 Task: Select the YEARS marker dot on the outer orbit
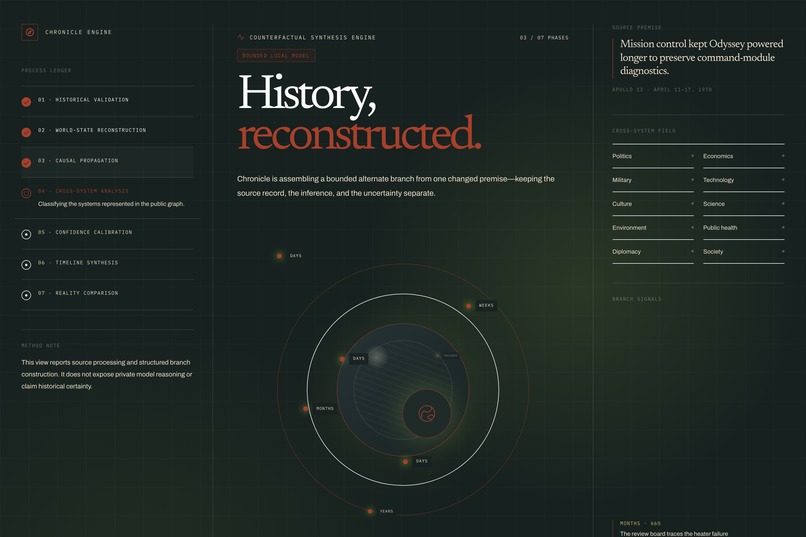[x=370, y=511]
